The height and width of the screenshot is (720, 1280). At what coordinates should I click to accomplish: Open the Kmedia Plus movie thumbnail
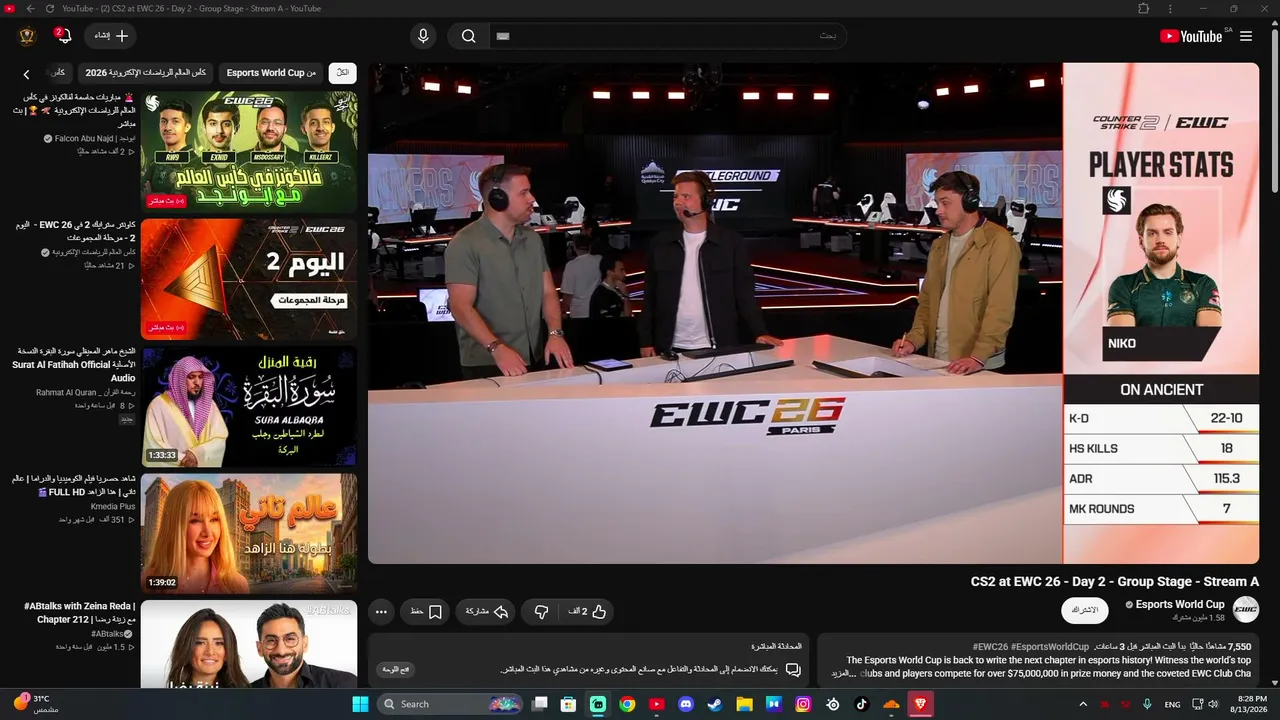[249, 533]
